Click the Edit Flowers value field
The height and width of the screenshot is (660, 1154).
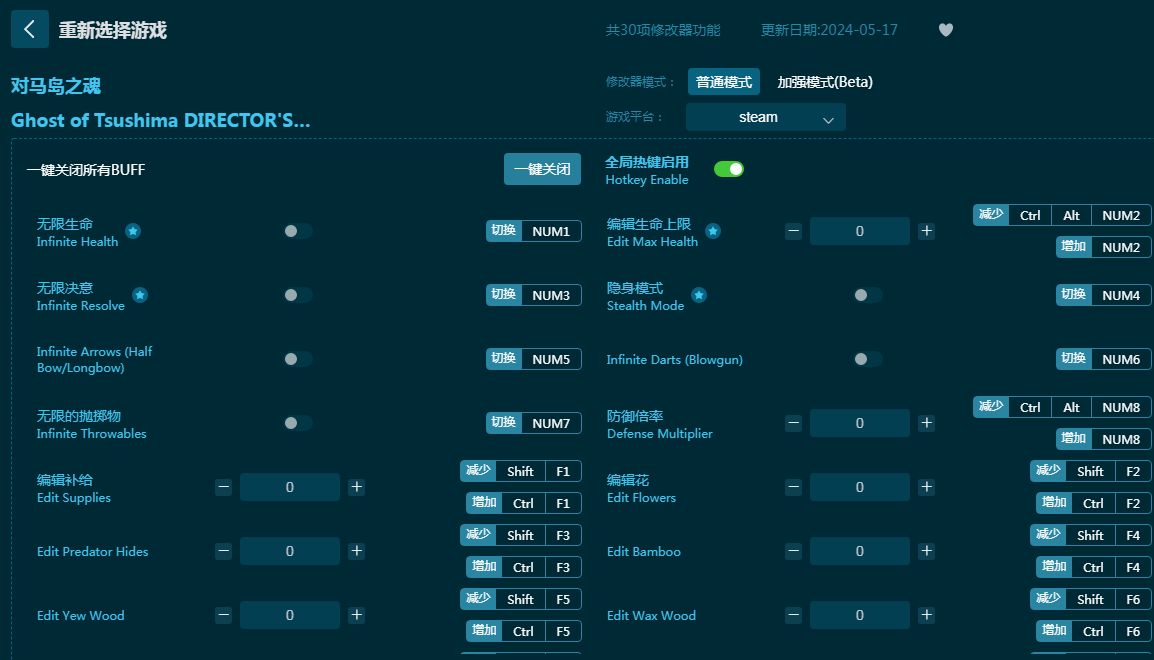tap(860, 487)
